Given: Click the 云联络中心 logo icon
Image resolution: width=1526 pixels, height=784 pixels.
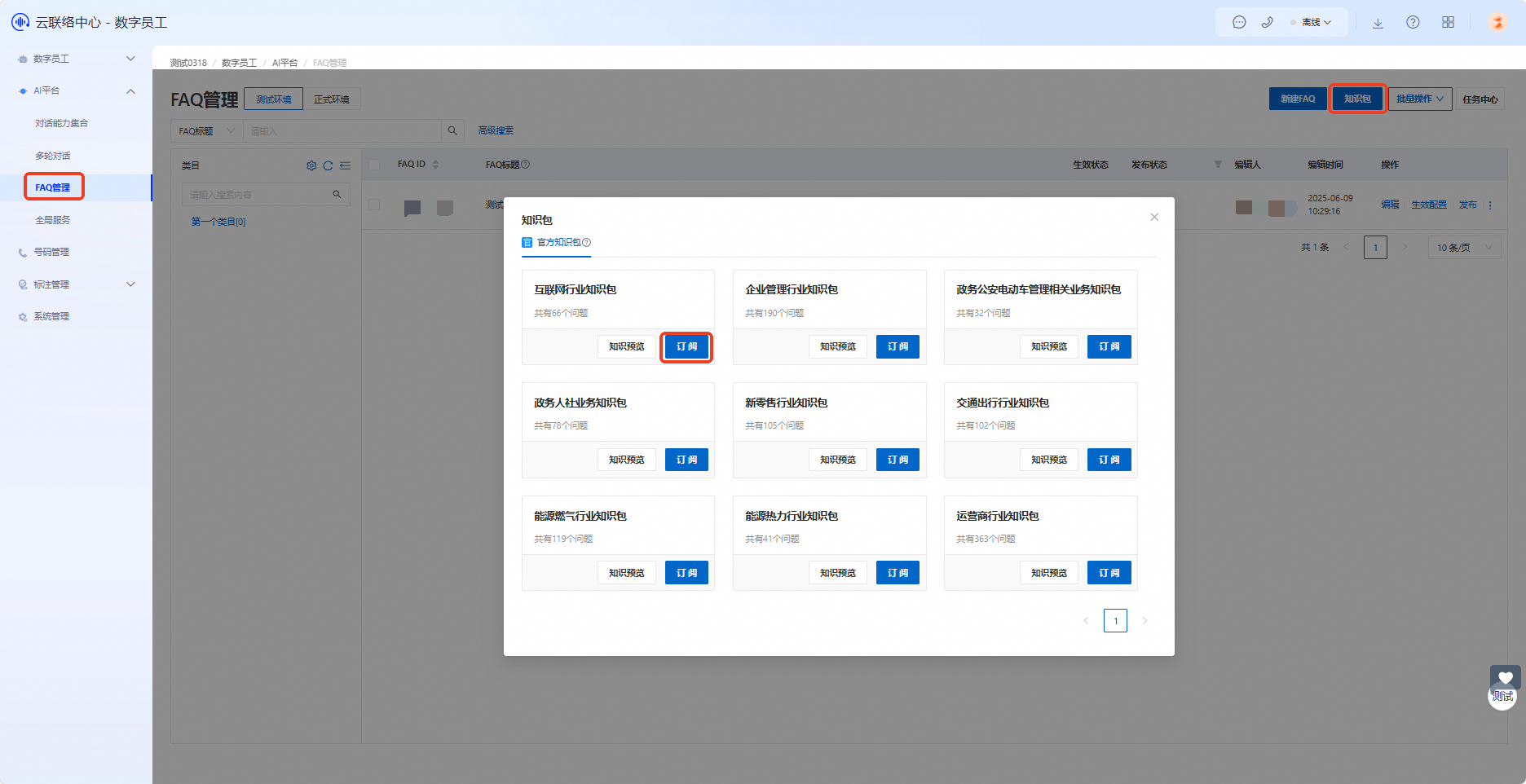Looking at the screenshot, I should (x=20, y=22).
